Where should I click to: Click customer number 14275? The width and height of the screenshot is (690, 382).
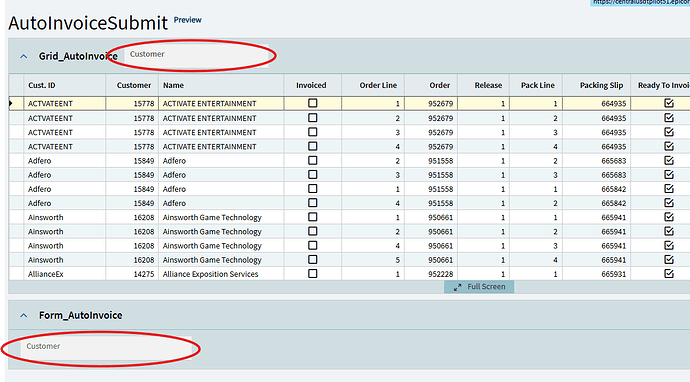(144, 274)
